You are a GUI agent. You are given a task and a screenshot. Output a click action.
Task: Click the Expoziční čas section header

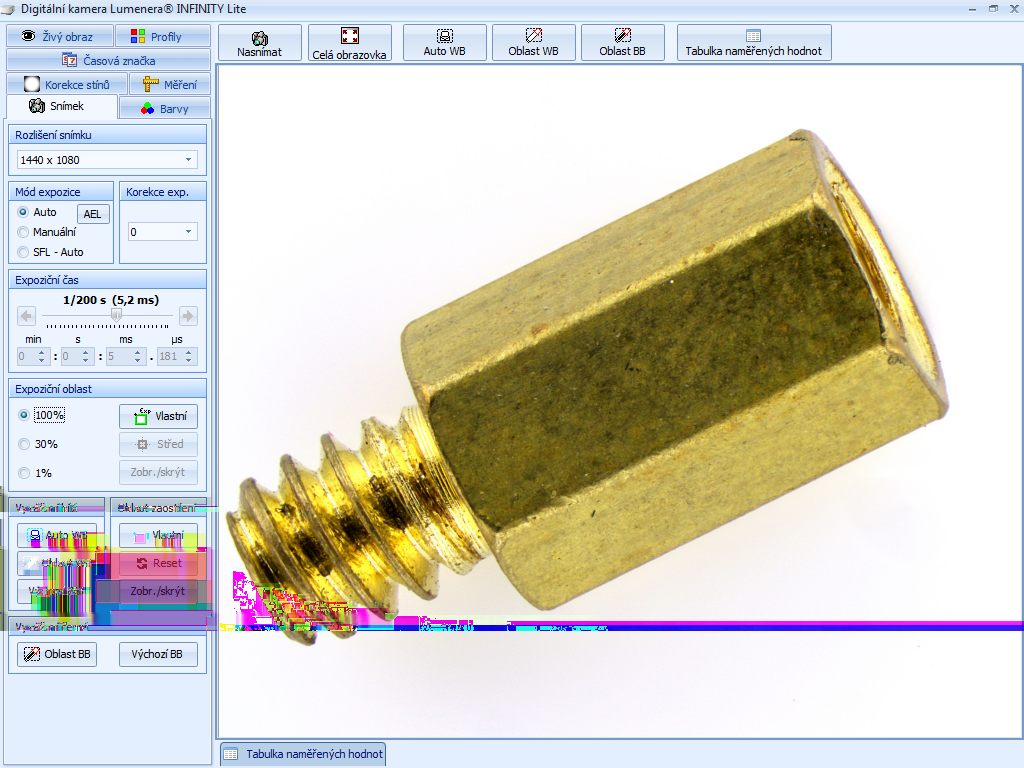[108, 280]
